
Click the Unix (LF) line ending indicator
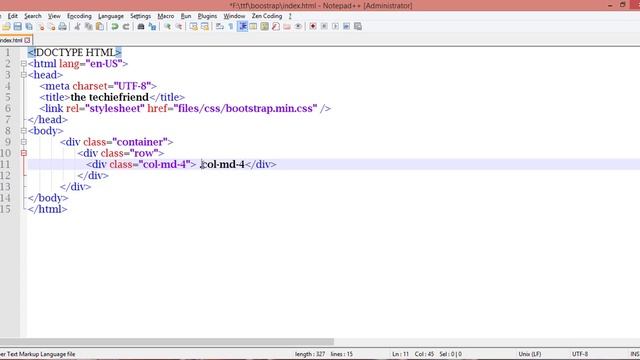click(529, 354)
